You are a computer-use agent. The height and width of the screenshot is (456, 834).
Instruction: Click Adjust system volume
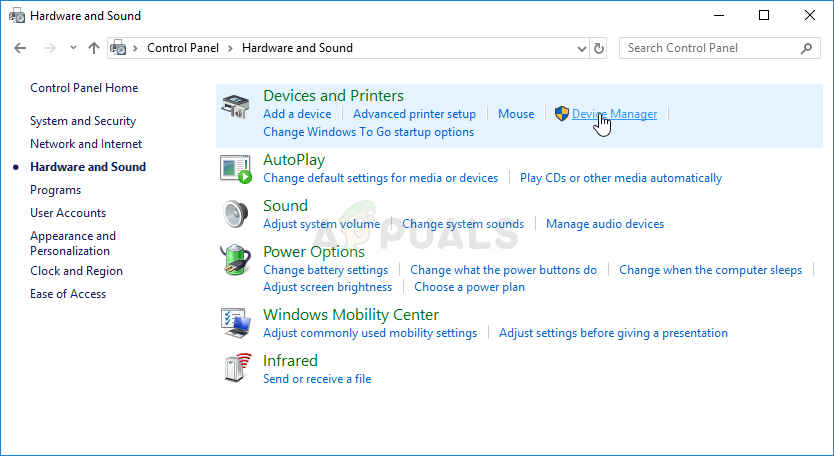click(x=322, y=224)
